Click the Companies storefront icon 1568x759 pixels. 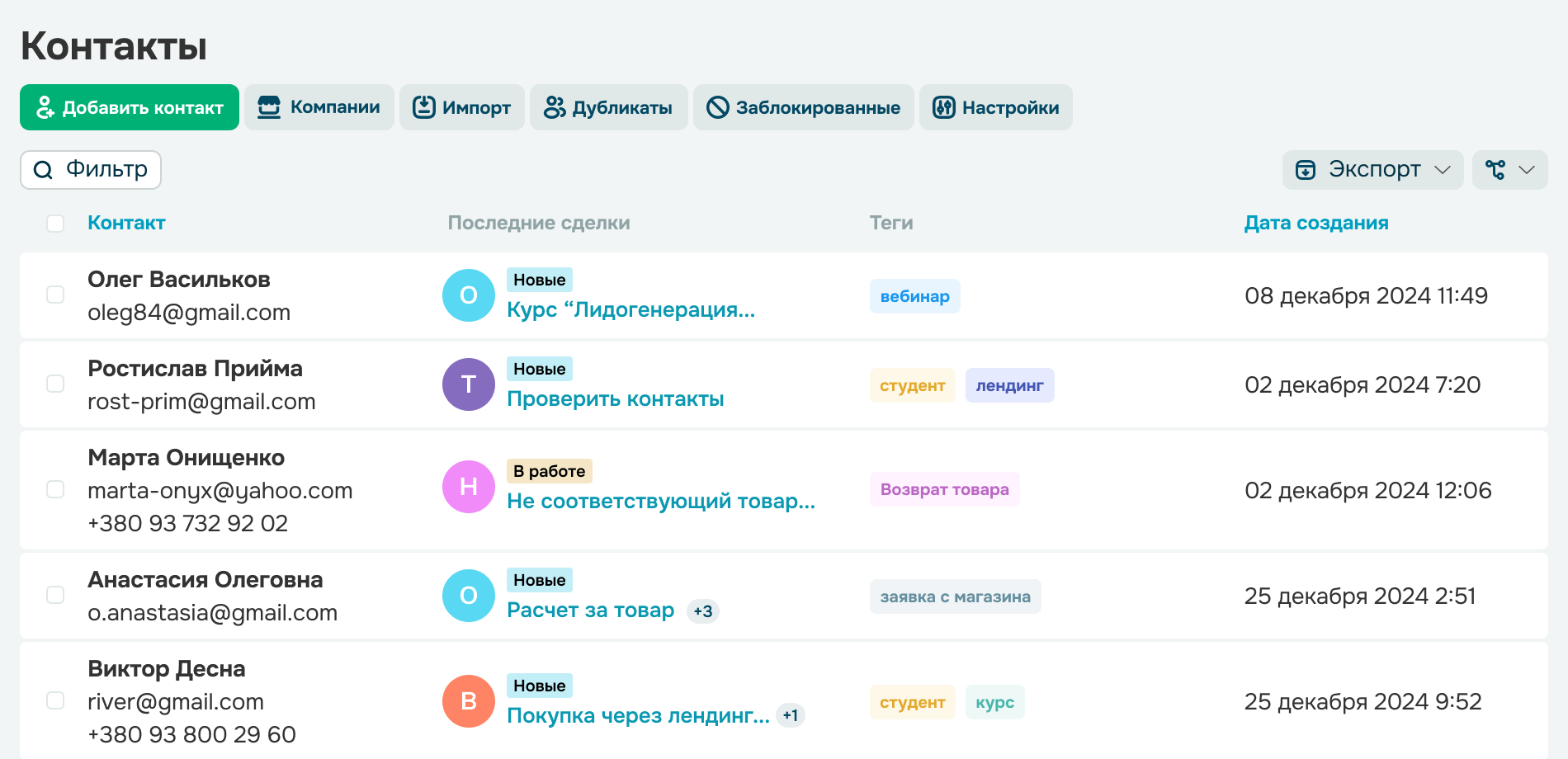[x=269, y=107]
